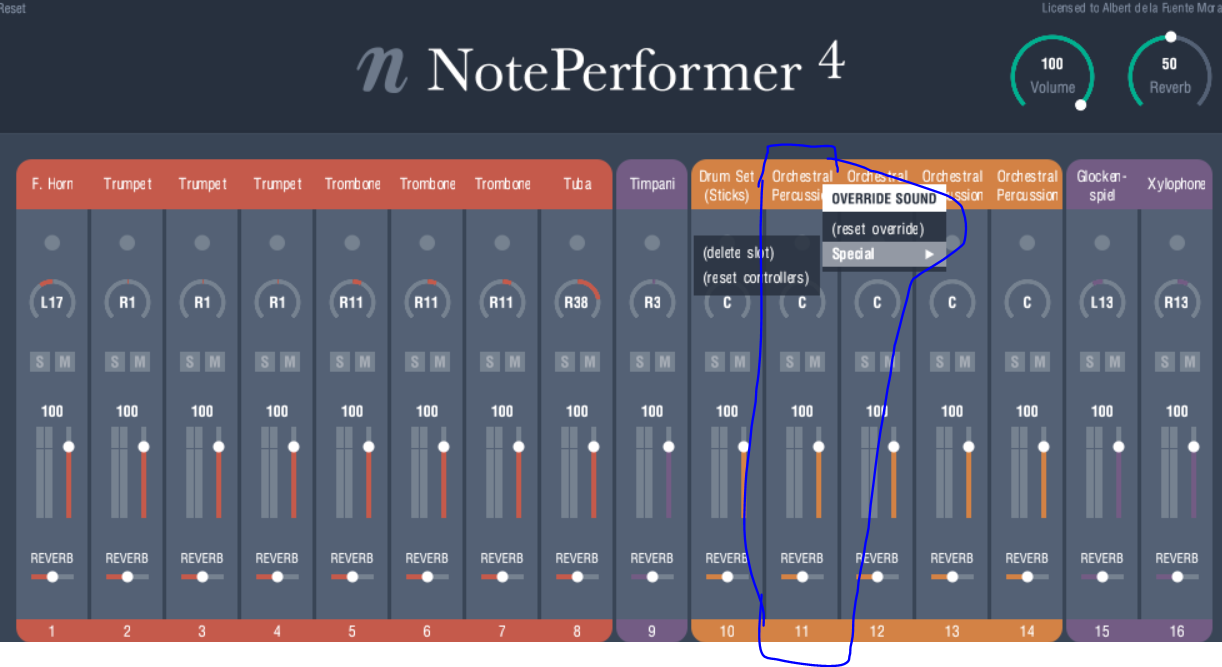The height and width of the screenshot is (667, 1222).
Task: Click the channel 3 Trumpet reverb slider
Action: [202, 577]
